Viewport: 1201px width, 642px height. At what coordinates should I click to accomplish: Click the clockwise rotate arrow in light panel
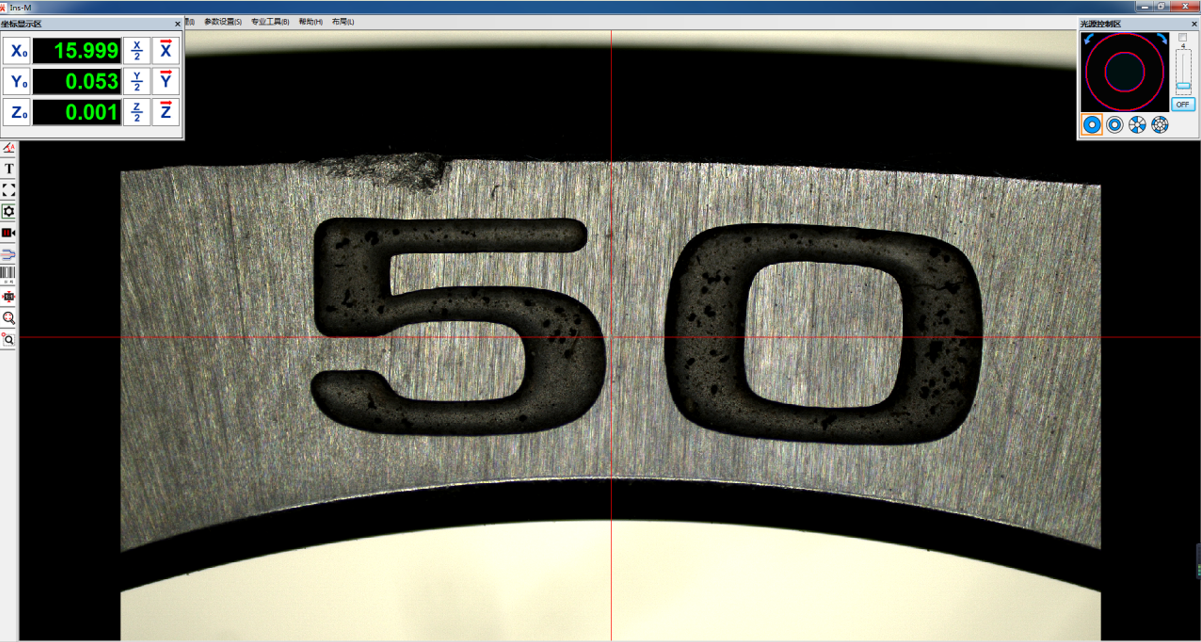1160,38
